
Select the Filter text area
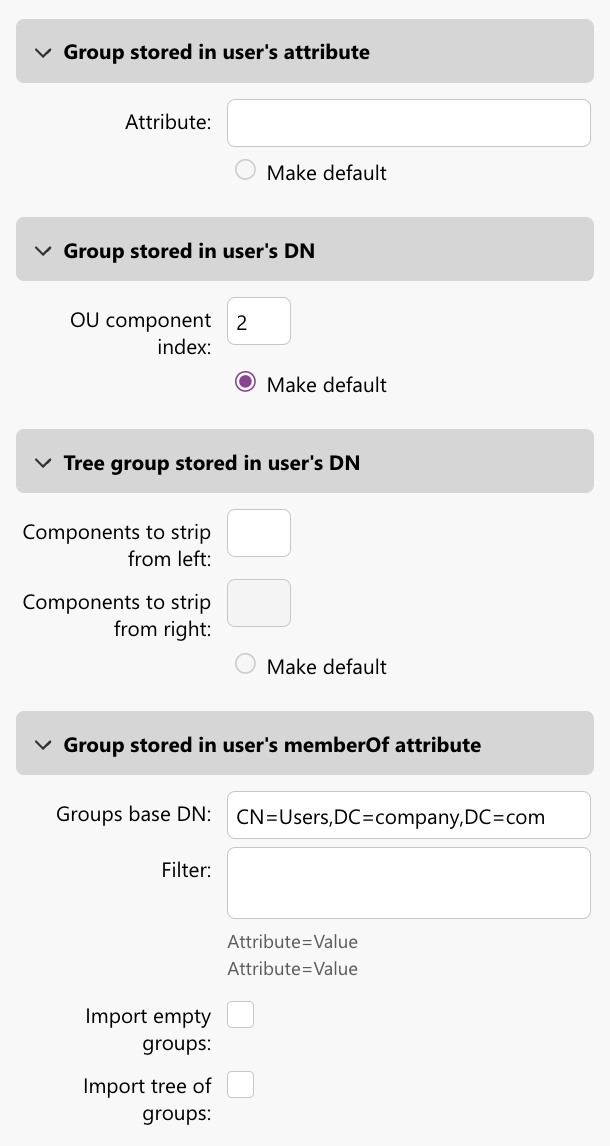pyautogui.click(x=408, y=882)
